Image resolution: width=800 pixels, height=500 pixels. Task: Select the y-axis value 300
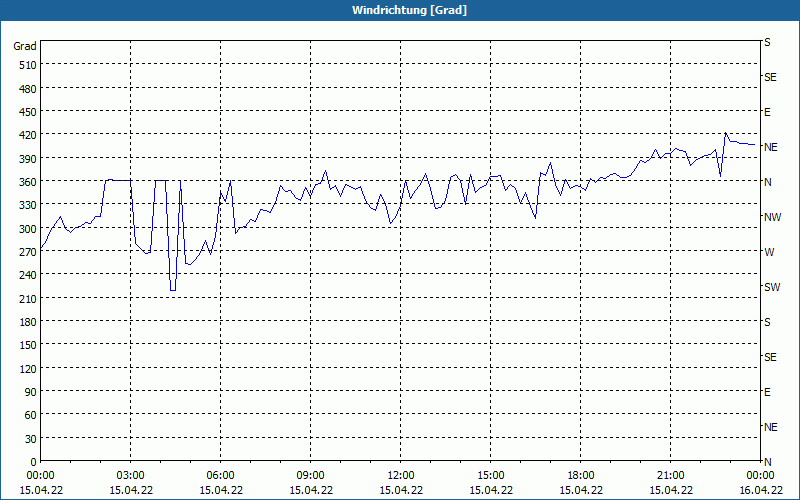28,229
